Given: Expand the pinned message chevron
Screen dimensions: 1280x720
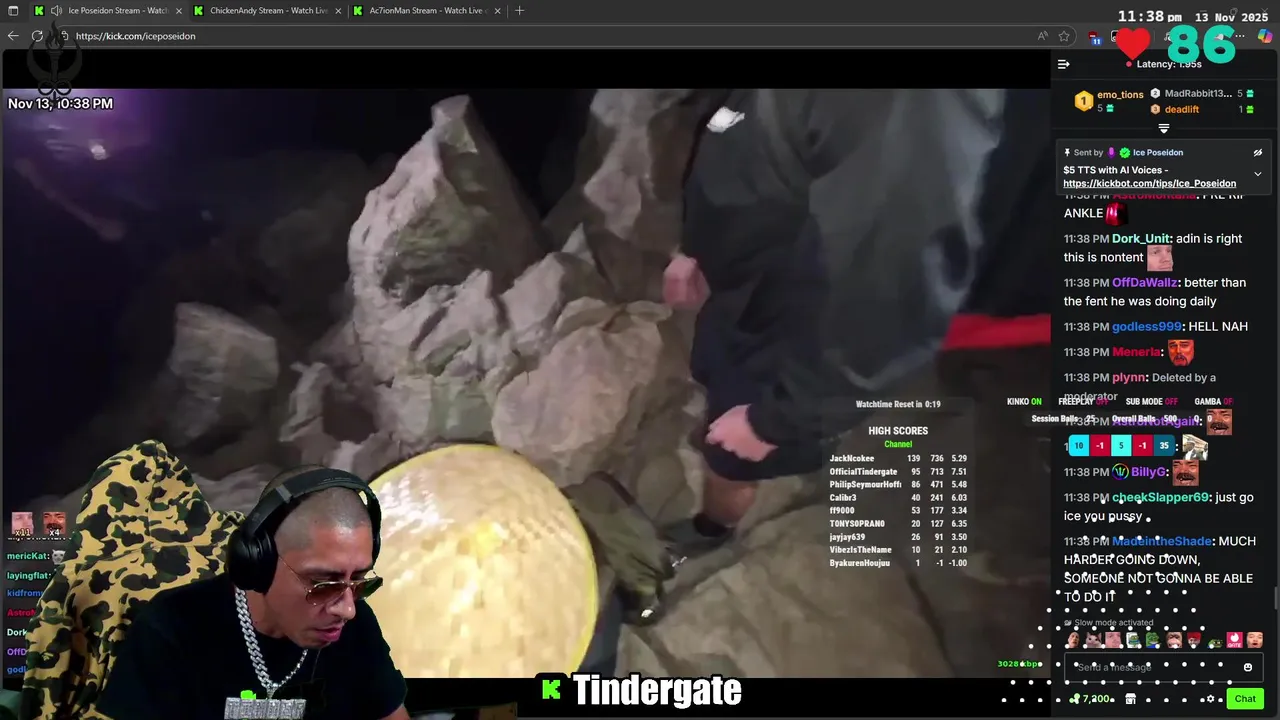Looking at the screenshot, I should tap(1258, 174).
